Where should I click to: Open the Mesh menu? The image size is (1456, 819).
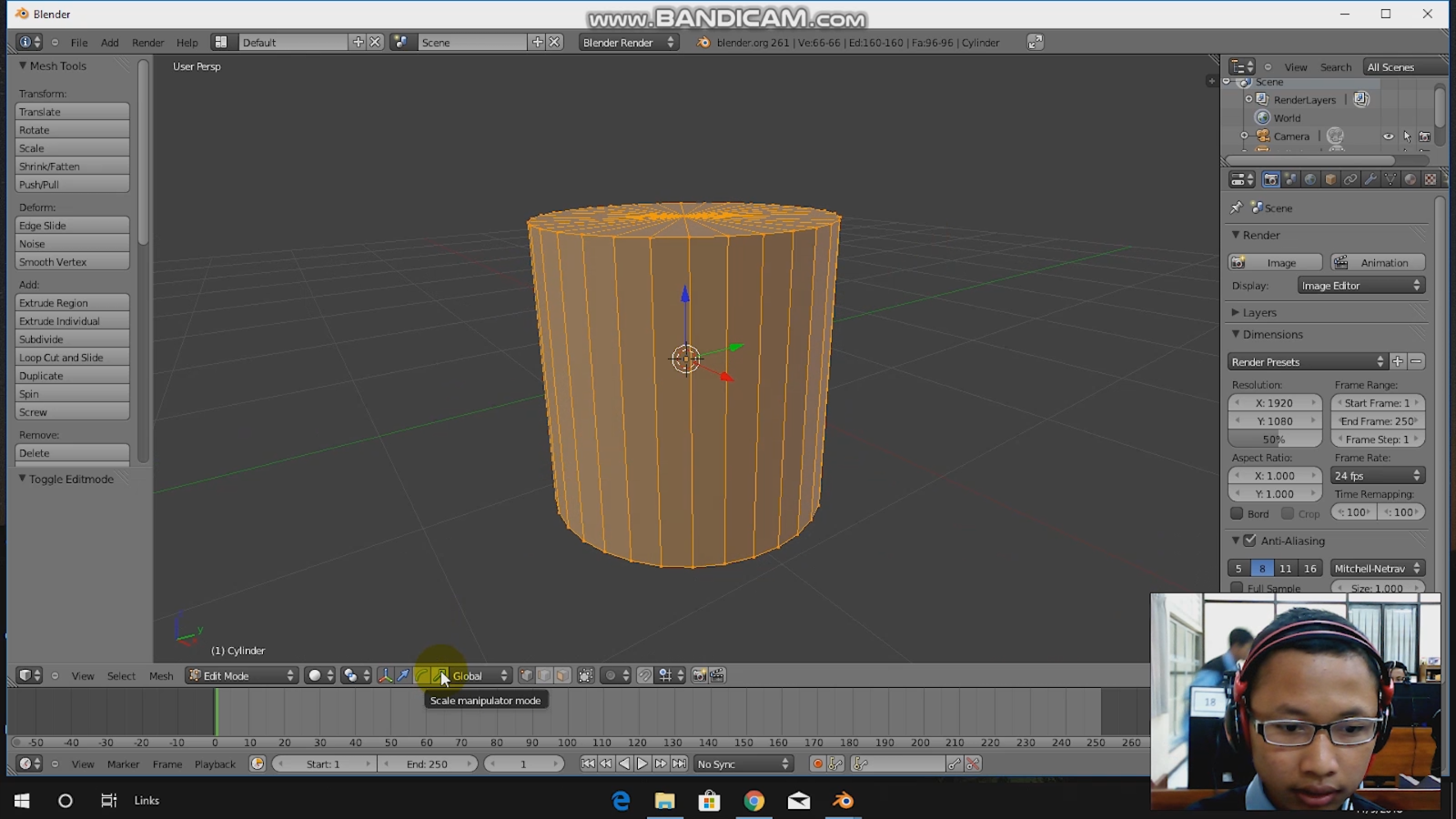pos(161,675)
